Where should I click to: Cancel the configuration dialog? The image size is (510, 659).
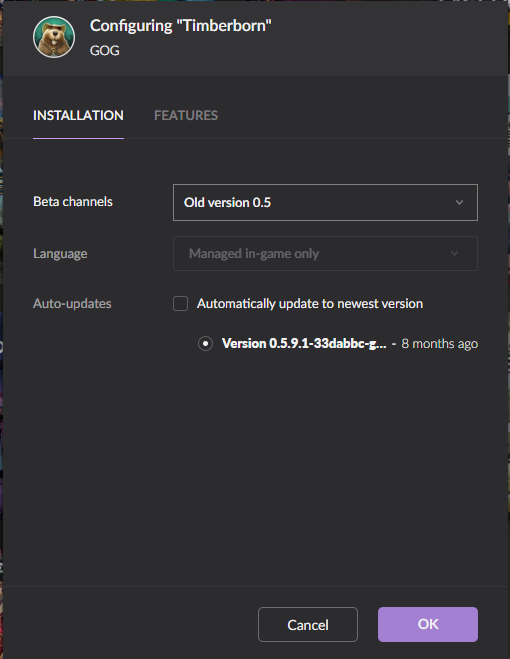coord(308,625)
